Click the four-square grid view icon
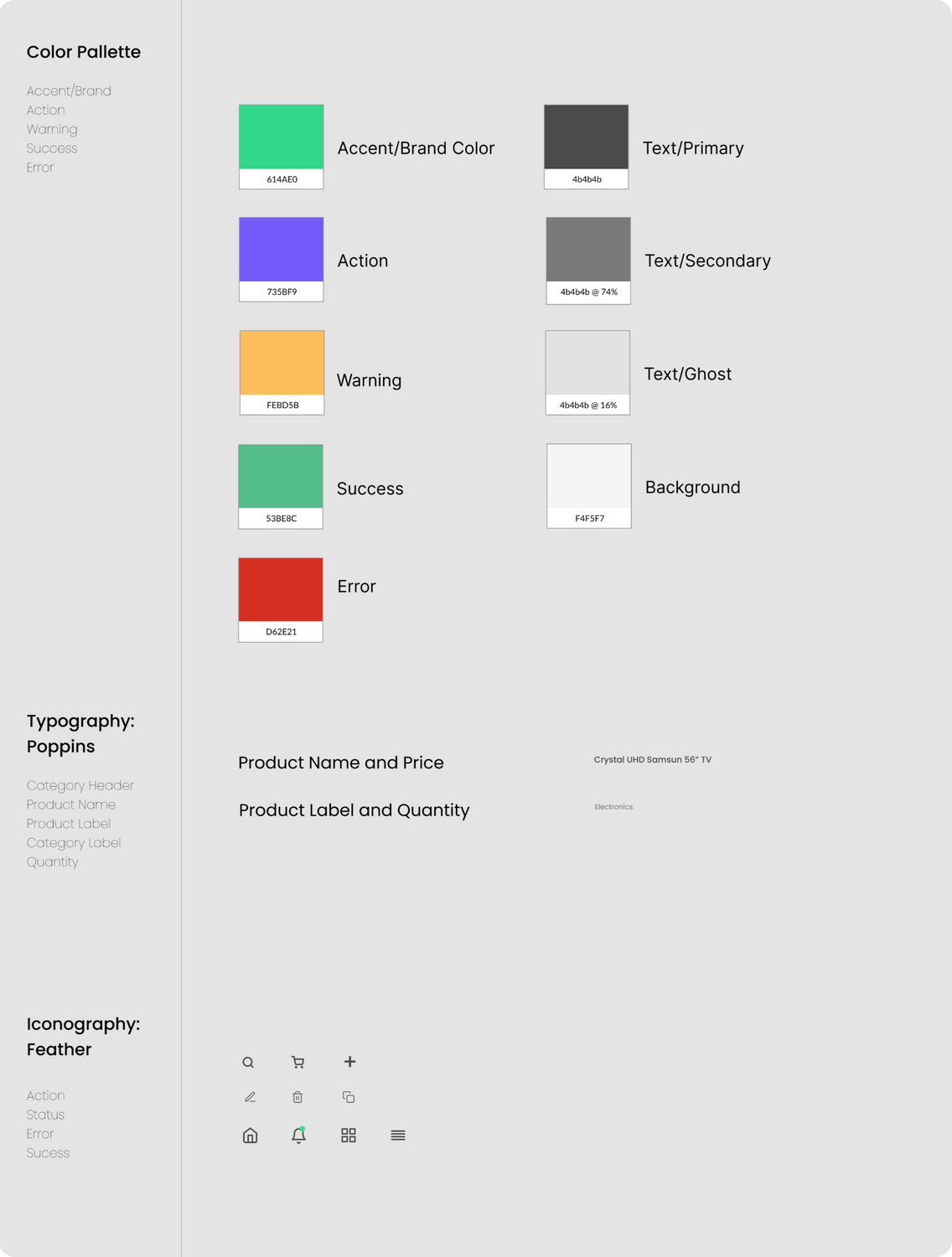The image size is (952, 1257). pyautogui.click(x=349, y=1135)
